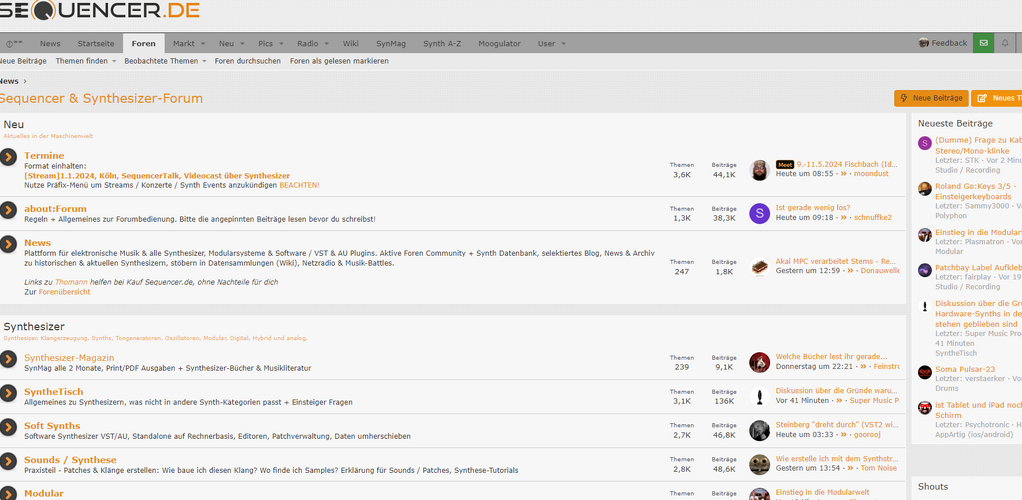Open moondust's avatar in Termine row
Viewport: 1022px width, 500px height.
(759, 169)
